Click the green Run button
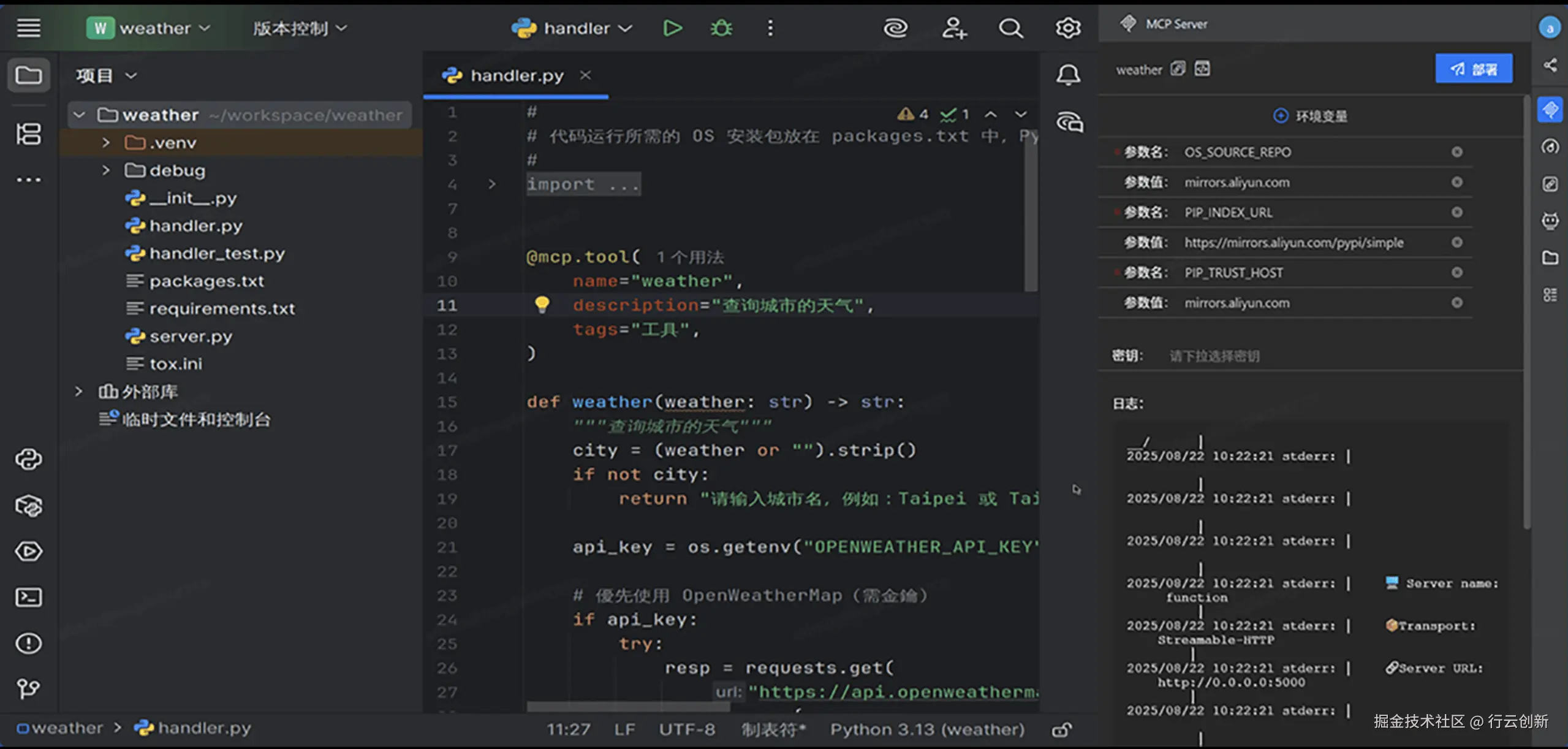 672,28
